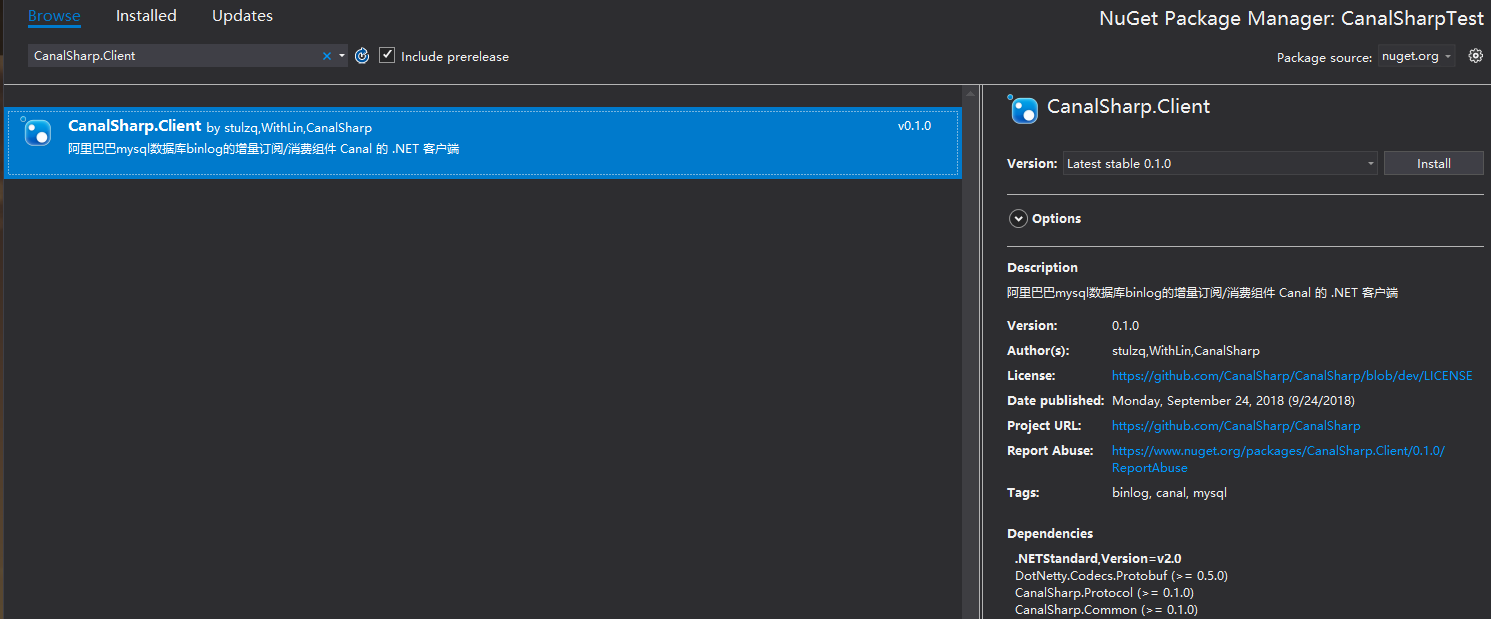
Task: Open the License link on GitHub
Action: click(1291, 376)
